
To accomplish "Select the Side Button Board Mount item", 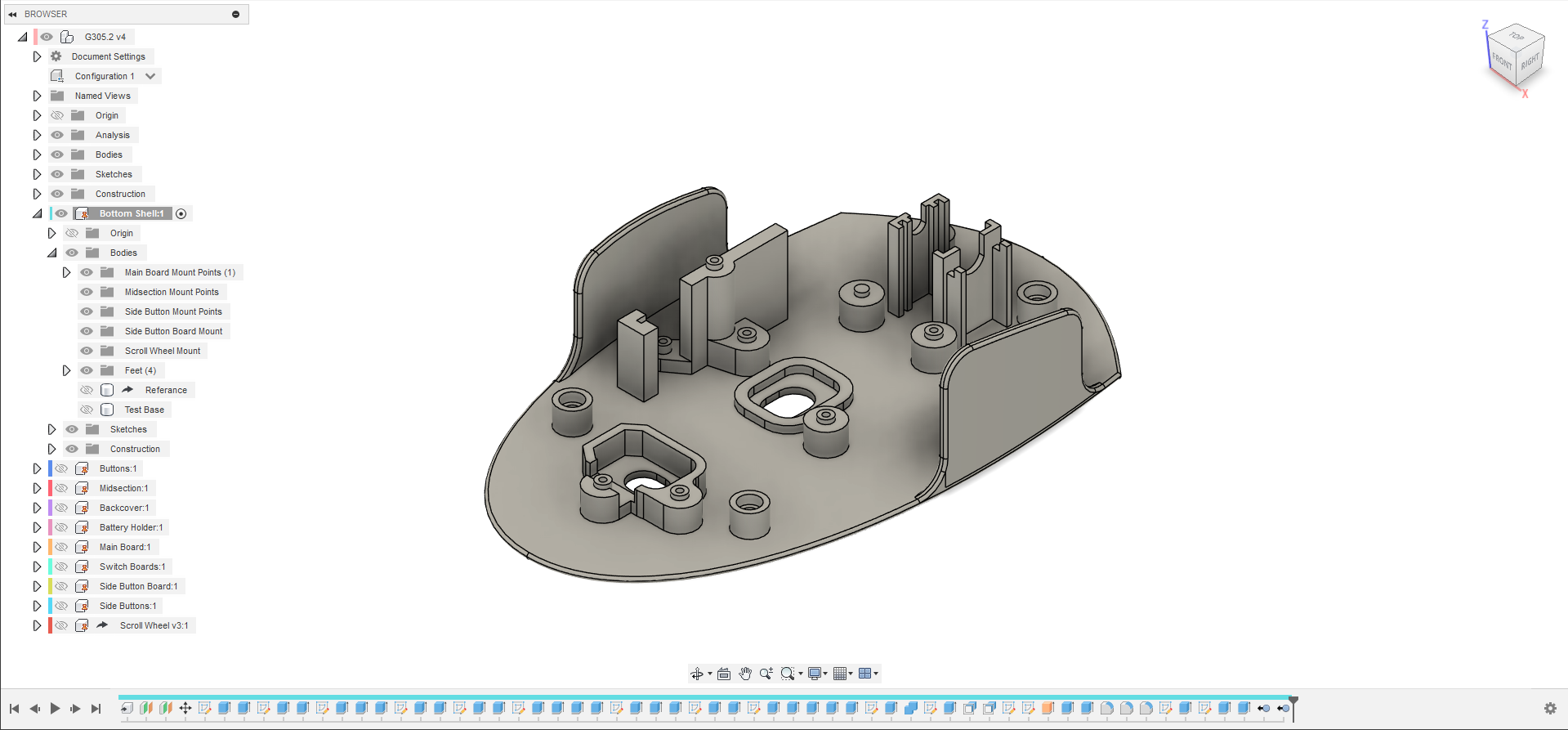I will 173,331.
